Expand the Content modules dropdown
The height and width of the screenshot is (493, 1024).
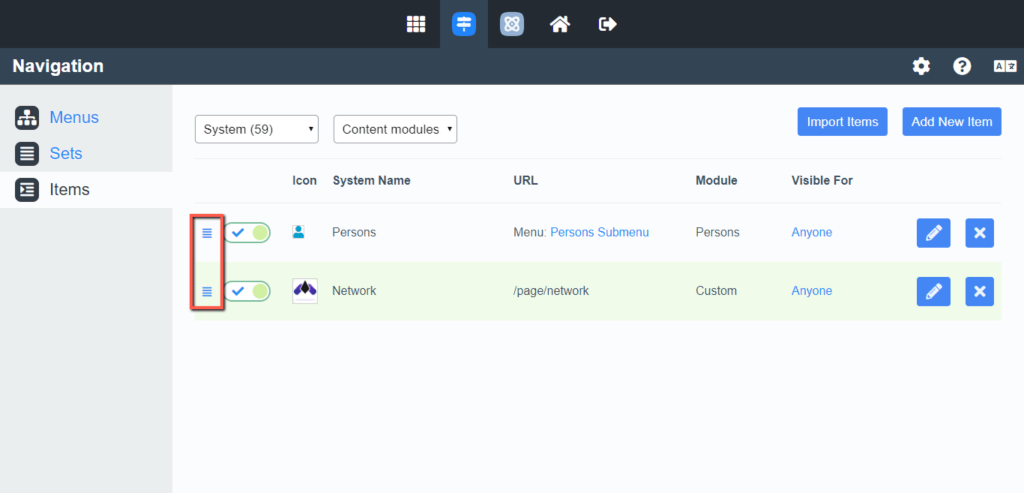395,129
